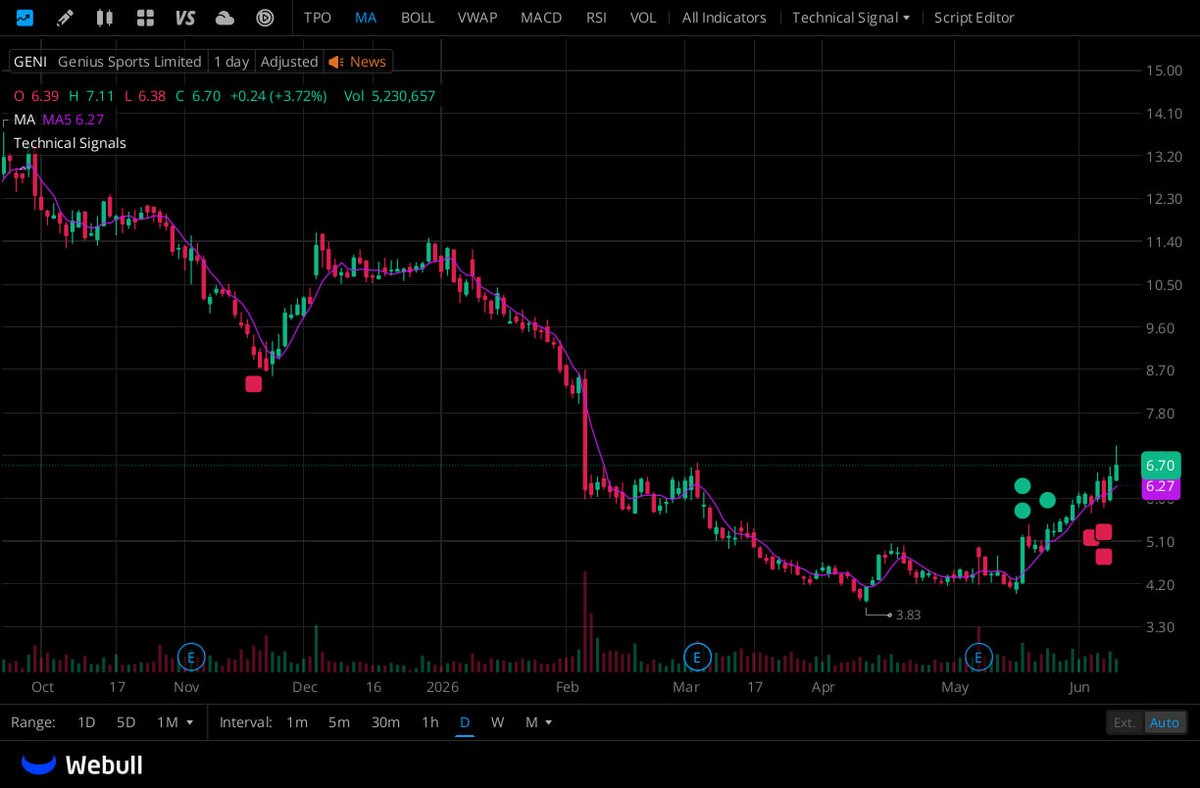Click the green 6.70 current price tag
The height and width of the screenshot is (788, 1200).
point(1160,465)
